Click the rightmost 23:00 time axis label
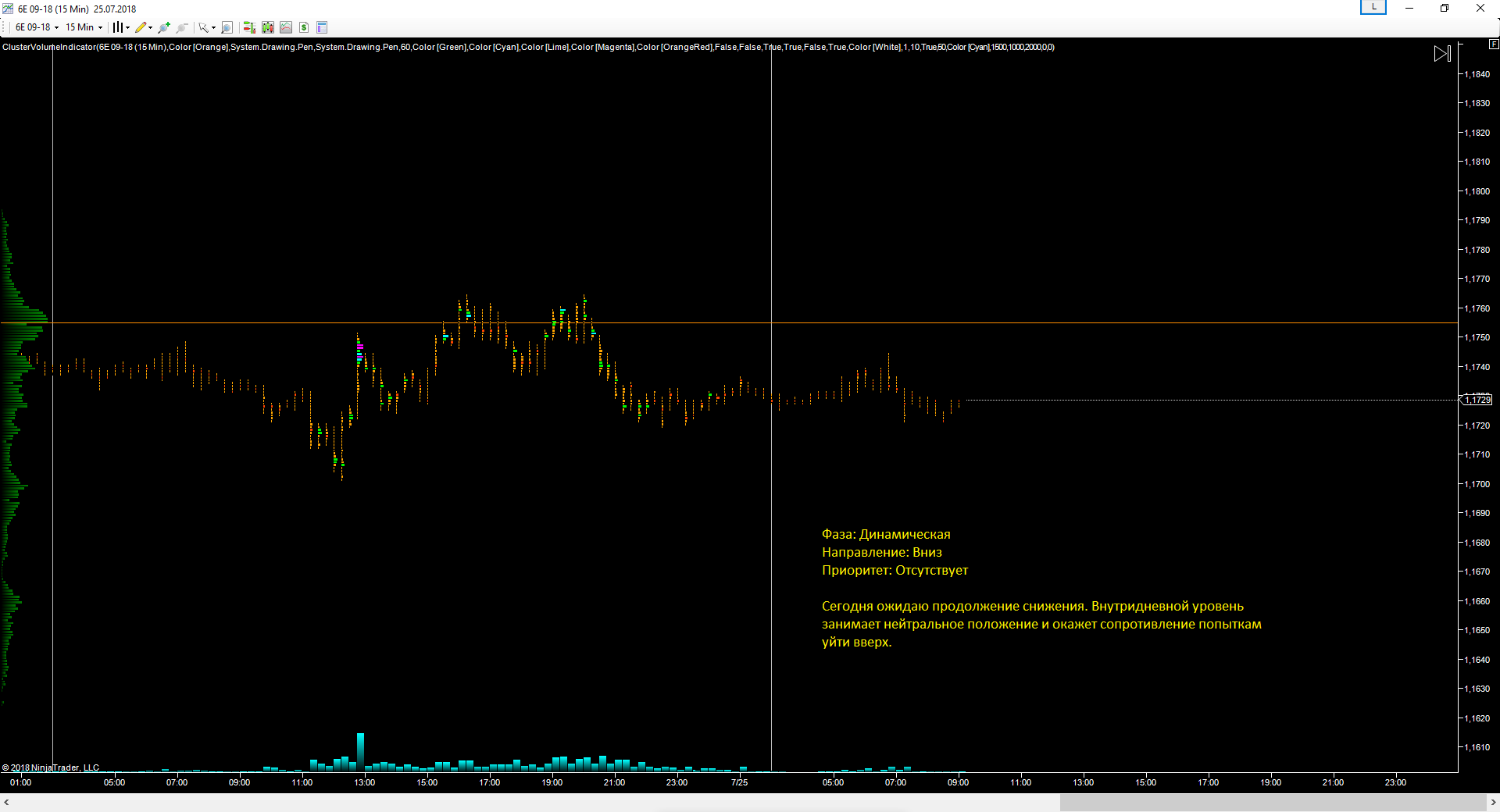 [x=1395, y=782]
